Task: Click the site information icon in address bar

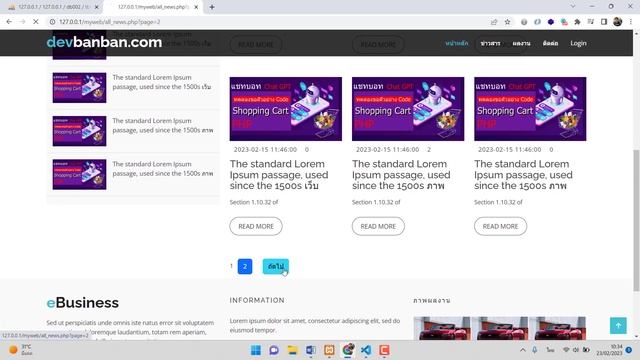Action: 52,22
